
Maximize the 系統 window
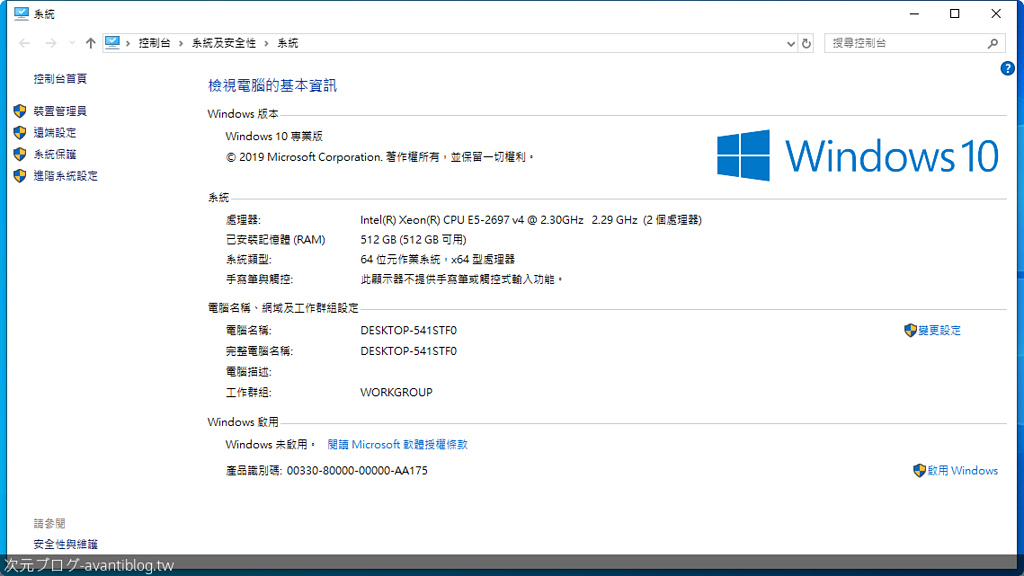[955, 14]
